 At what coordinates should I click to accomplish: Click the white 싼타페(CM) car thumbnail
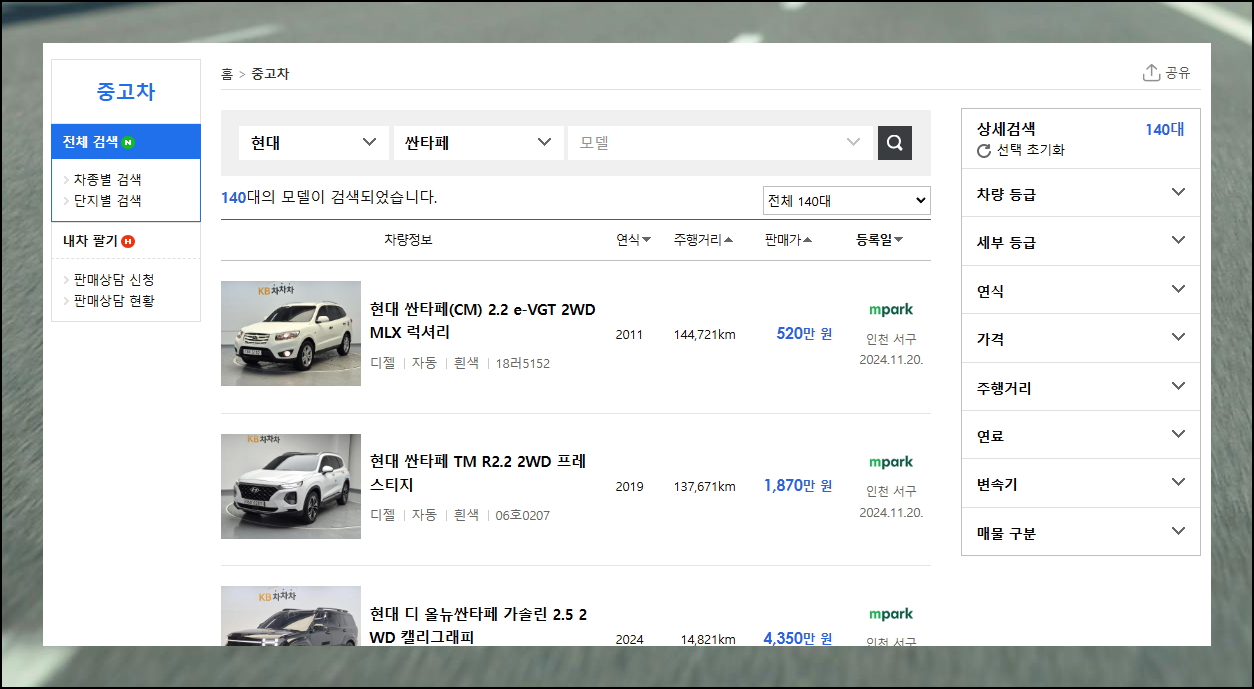pos(291,333)
